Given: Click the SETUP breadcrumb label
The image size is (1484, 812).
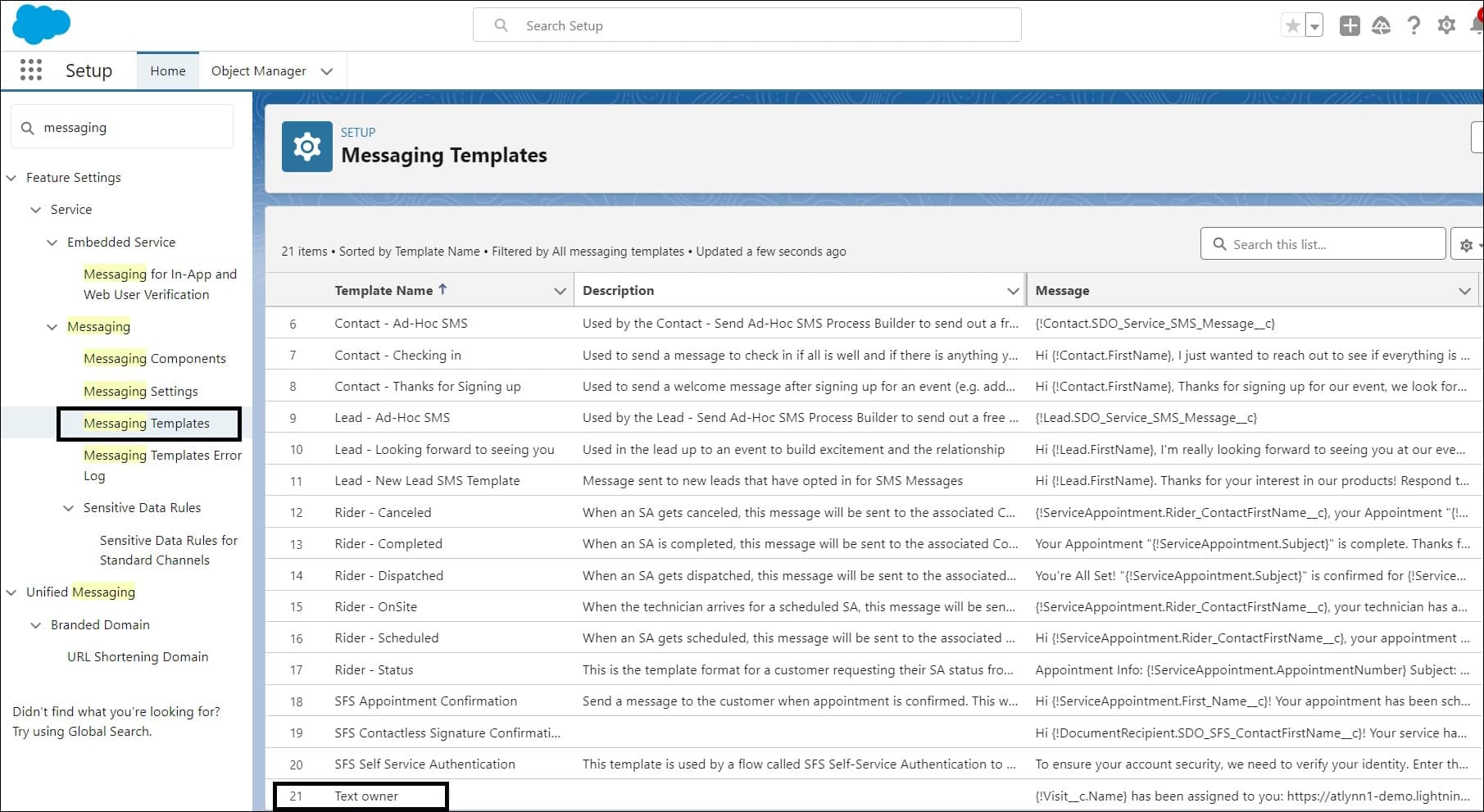Looking at the screenshot, I should [x=358, y=133].
